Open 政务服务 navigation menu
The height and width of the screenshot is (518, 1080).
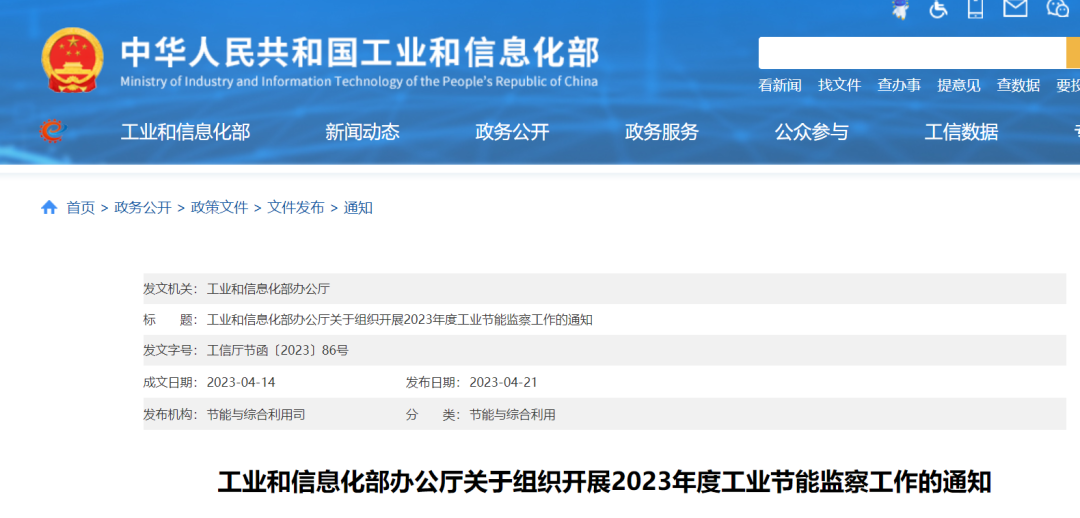[x=662, y=132]
